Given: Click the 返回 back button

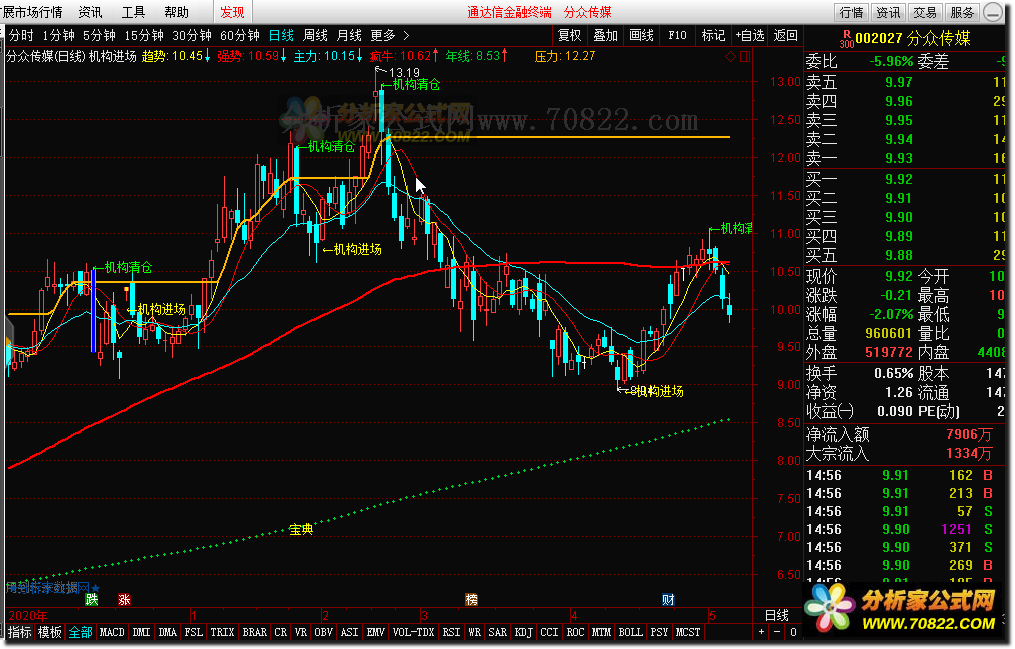Looking at the screenshot, I should pyautogui.click(x=785, y=35).
